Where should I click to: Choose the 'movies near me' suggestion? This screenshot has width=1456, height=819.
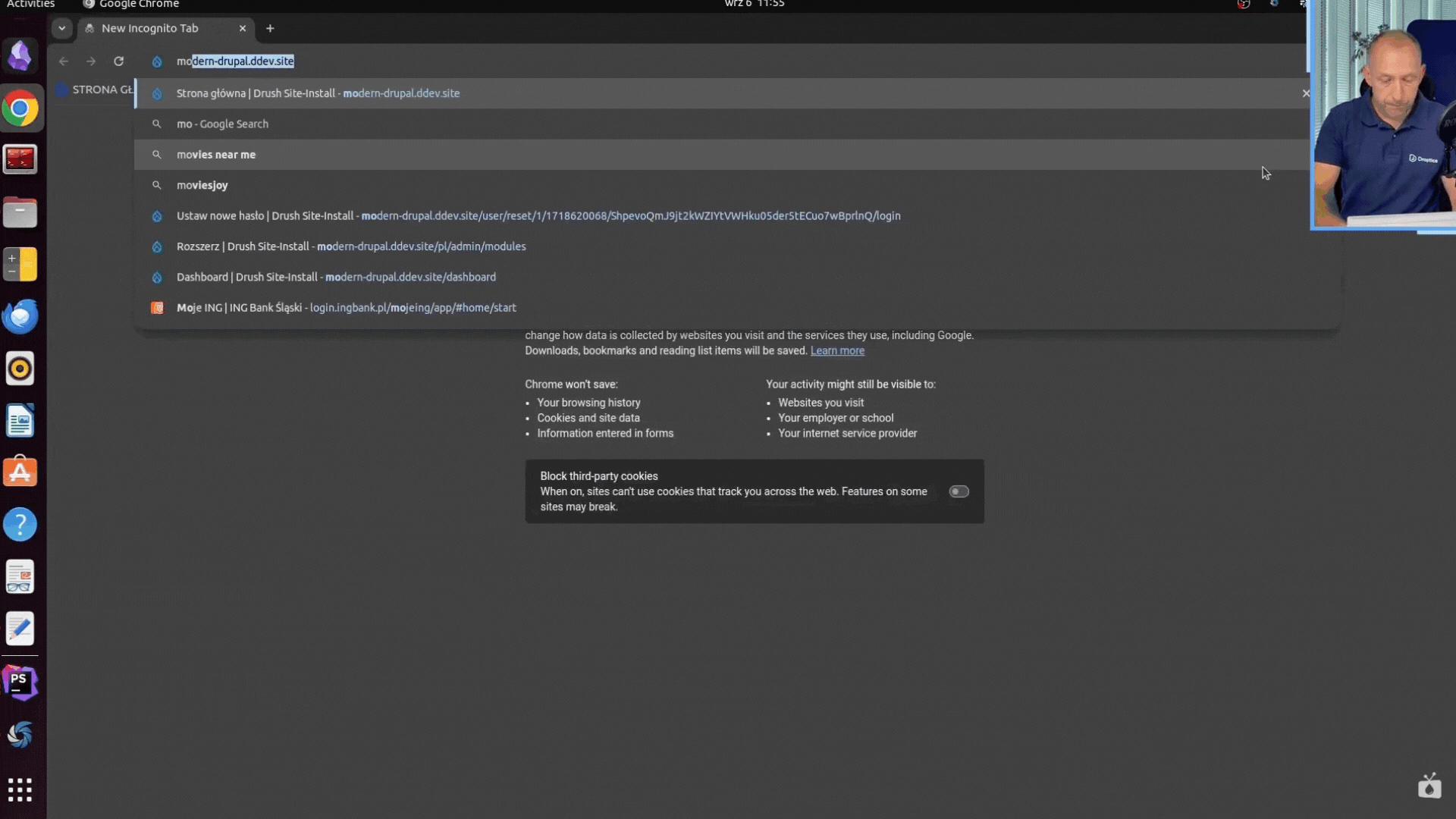(722, 155)
